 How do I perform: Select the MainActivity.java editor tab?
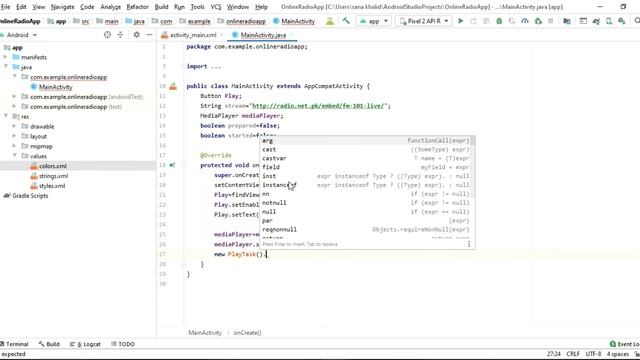(x=263, y=35)
